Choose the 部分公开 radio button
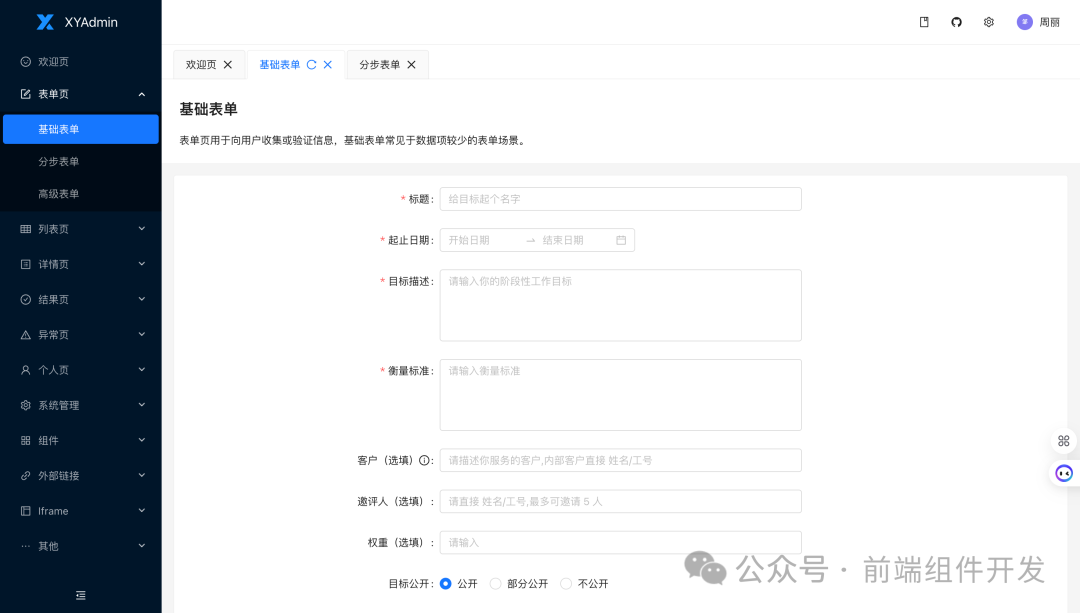 (x=495, y=583)
